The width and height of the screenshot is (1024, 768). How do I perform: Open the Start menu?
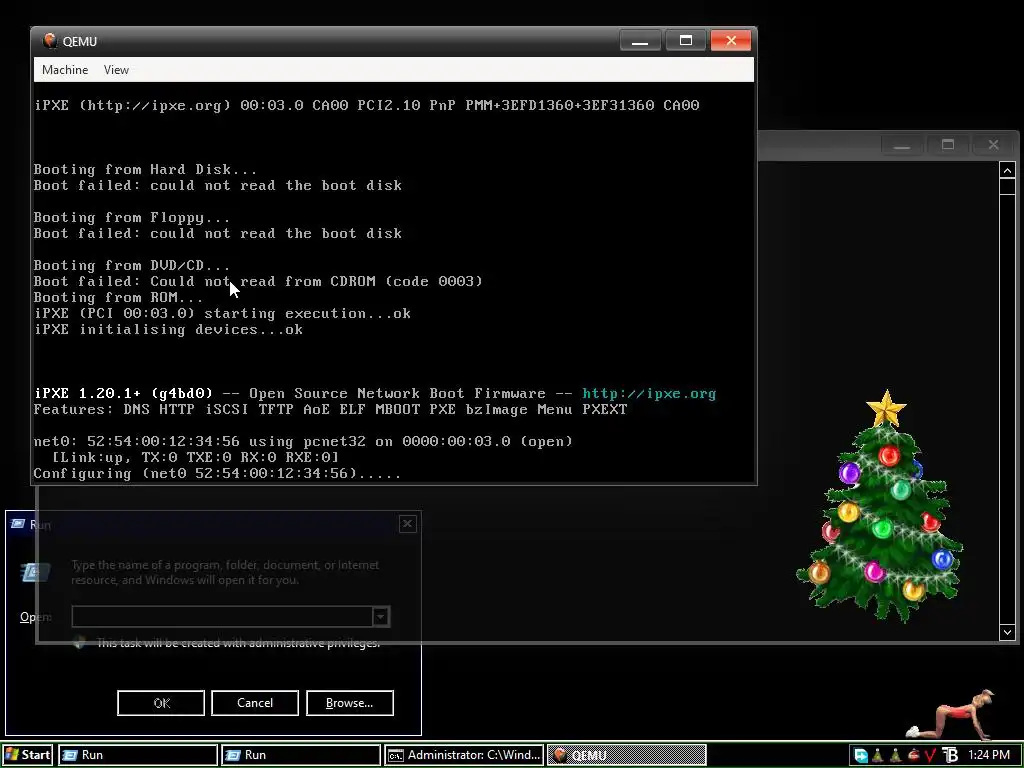[x=27, y=755]
